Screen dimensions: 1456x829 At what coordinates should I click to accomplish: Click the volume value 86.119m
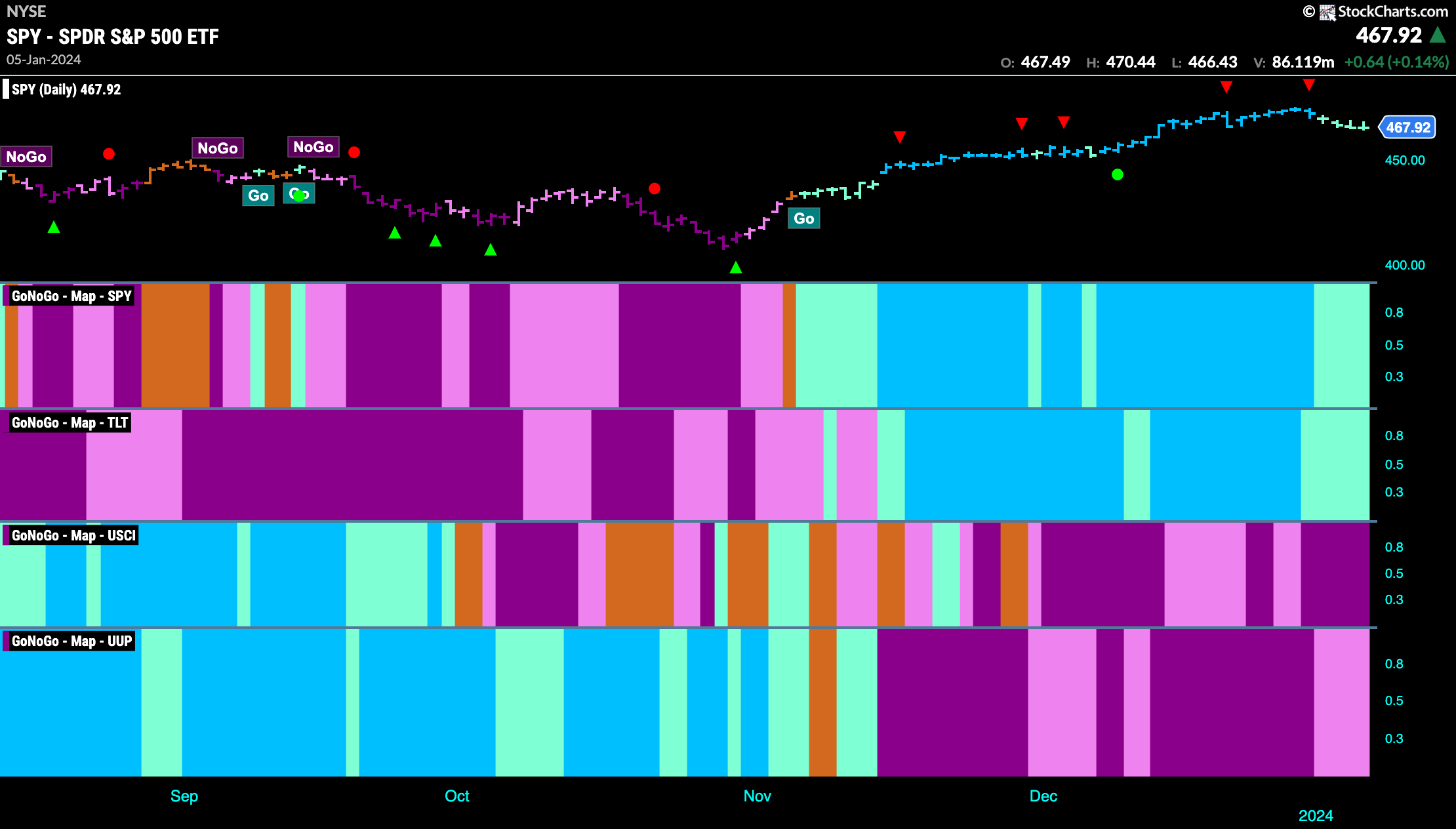(1303, 62)
